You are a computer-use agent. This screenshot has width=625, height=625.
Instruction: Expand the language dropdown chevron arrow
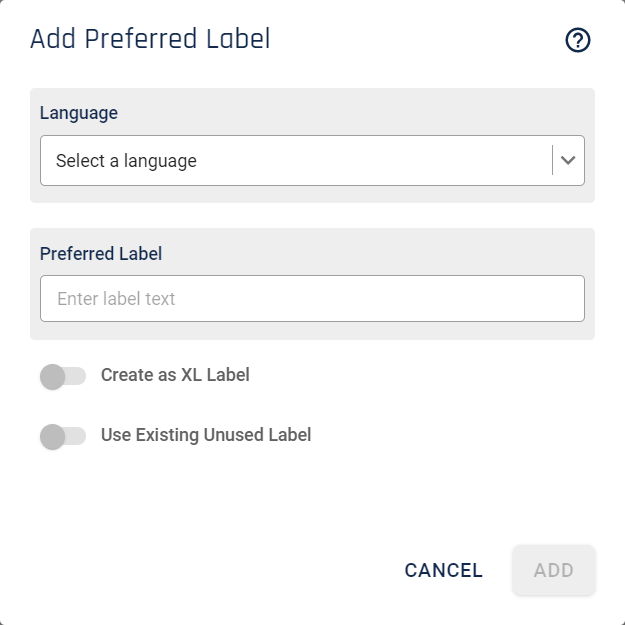tap(568, 160)
